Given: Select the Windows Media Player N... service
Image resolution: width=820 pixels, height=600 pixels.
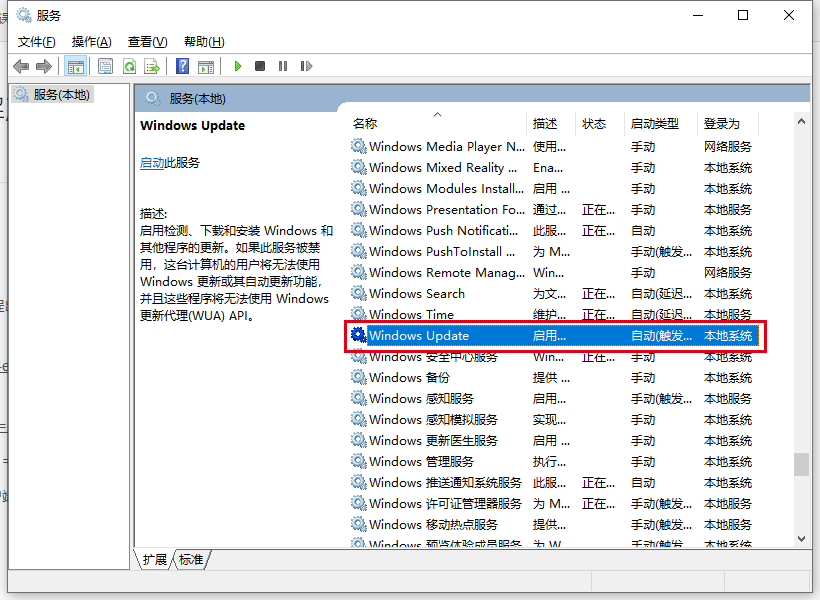Looking at the screenshot, I should [554, 146].
